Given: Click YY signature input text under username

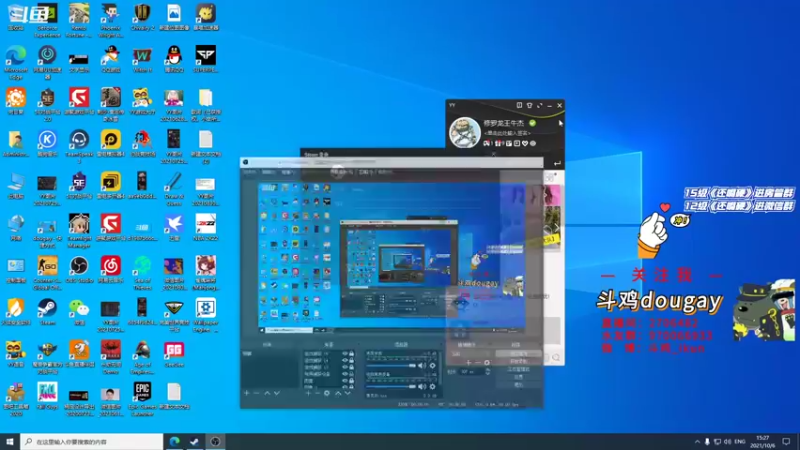Looking at the screenshot, I should click(x=507, y=133).
